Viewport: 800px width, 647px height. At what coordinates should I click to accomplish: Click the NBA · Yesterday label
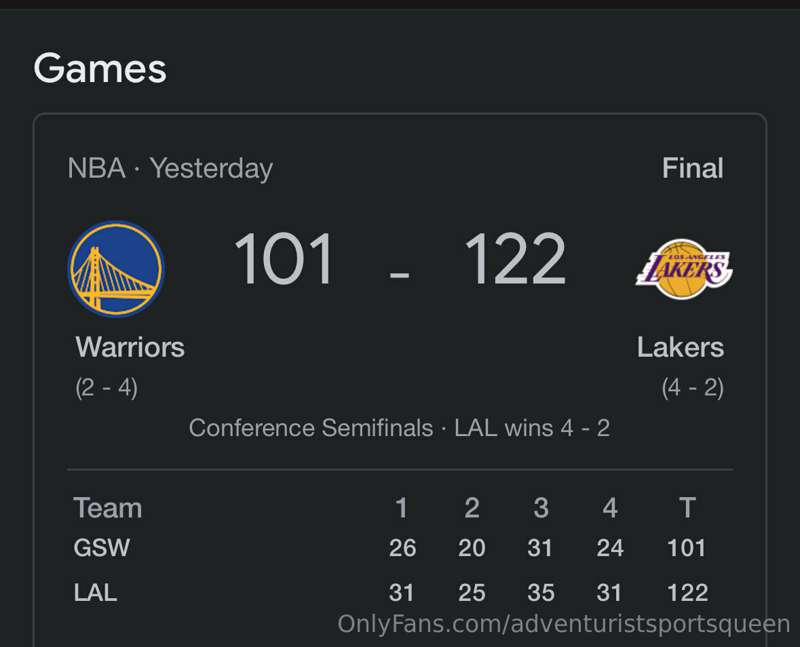[170, 168]
